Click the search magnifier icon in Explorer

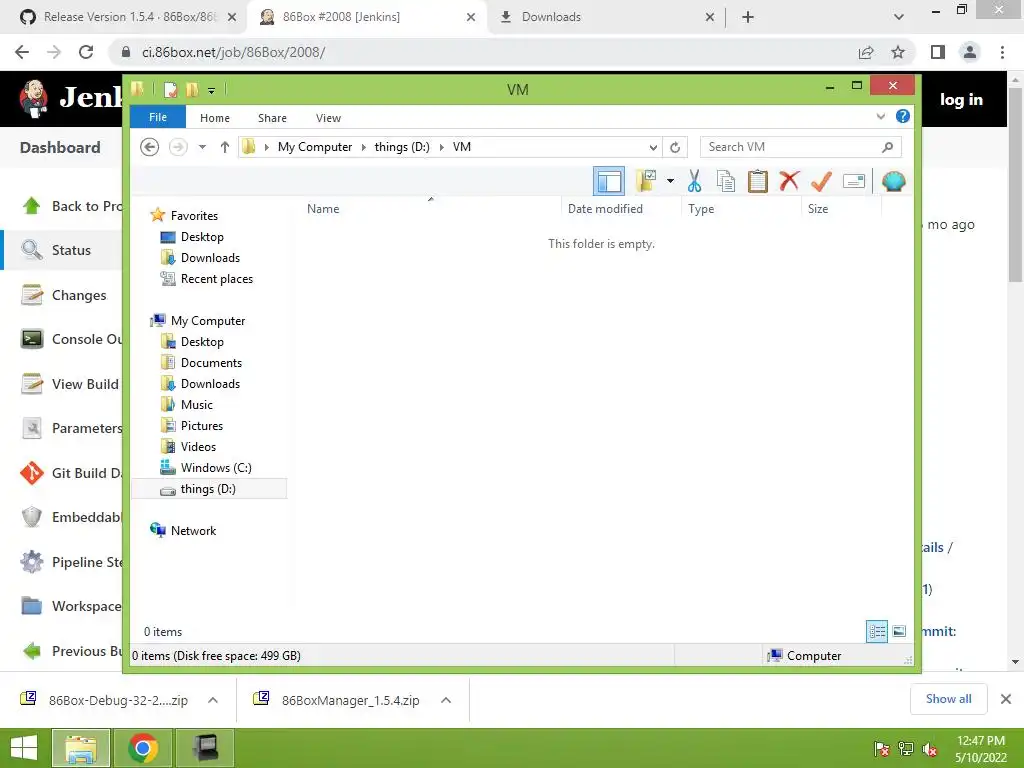click(x=888, y=147)
